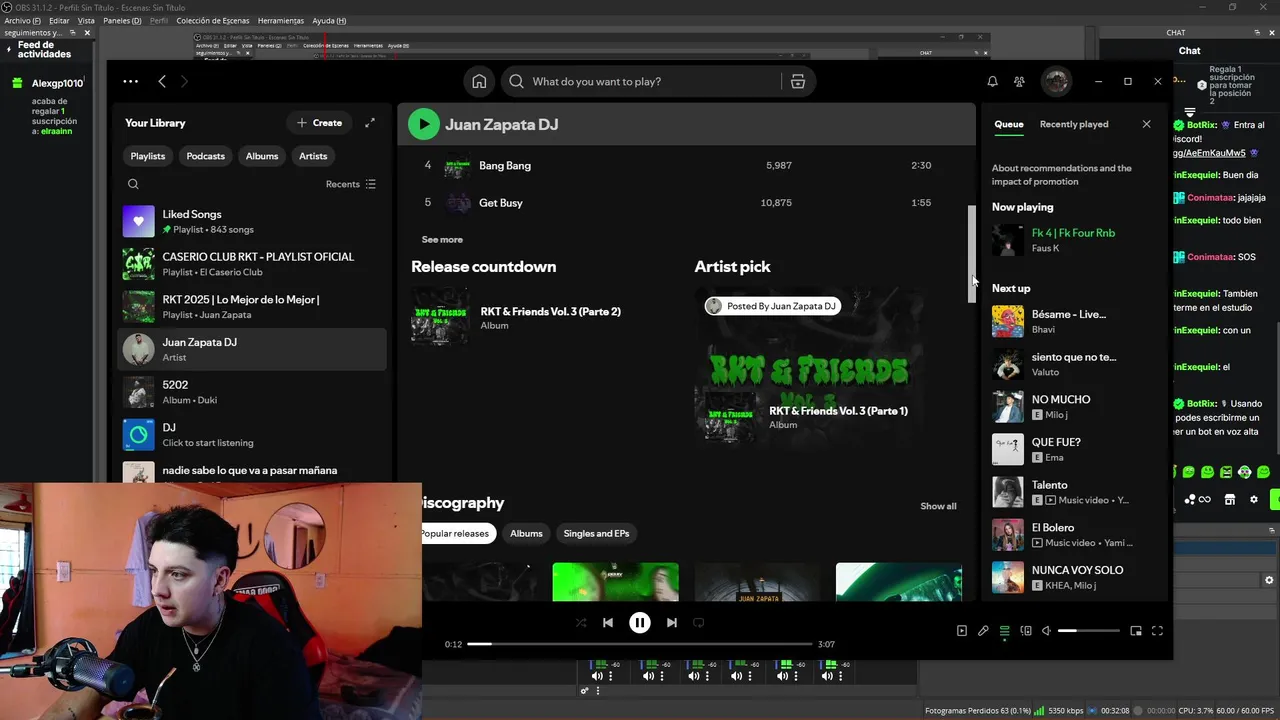Filter library by Artists
1280x720 pixels.
click(x=313, y=156)
